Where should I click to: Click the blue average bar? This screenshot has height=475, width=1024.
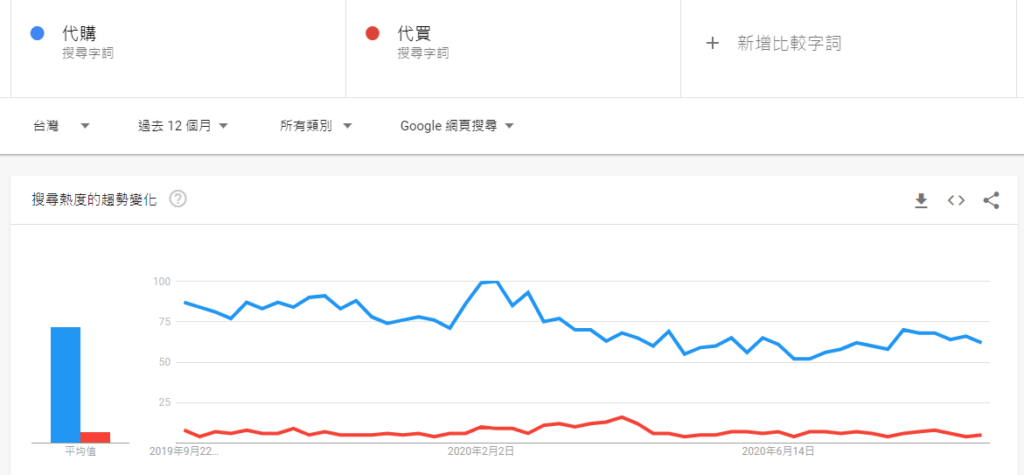pos(65,384)
